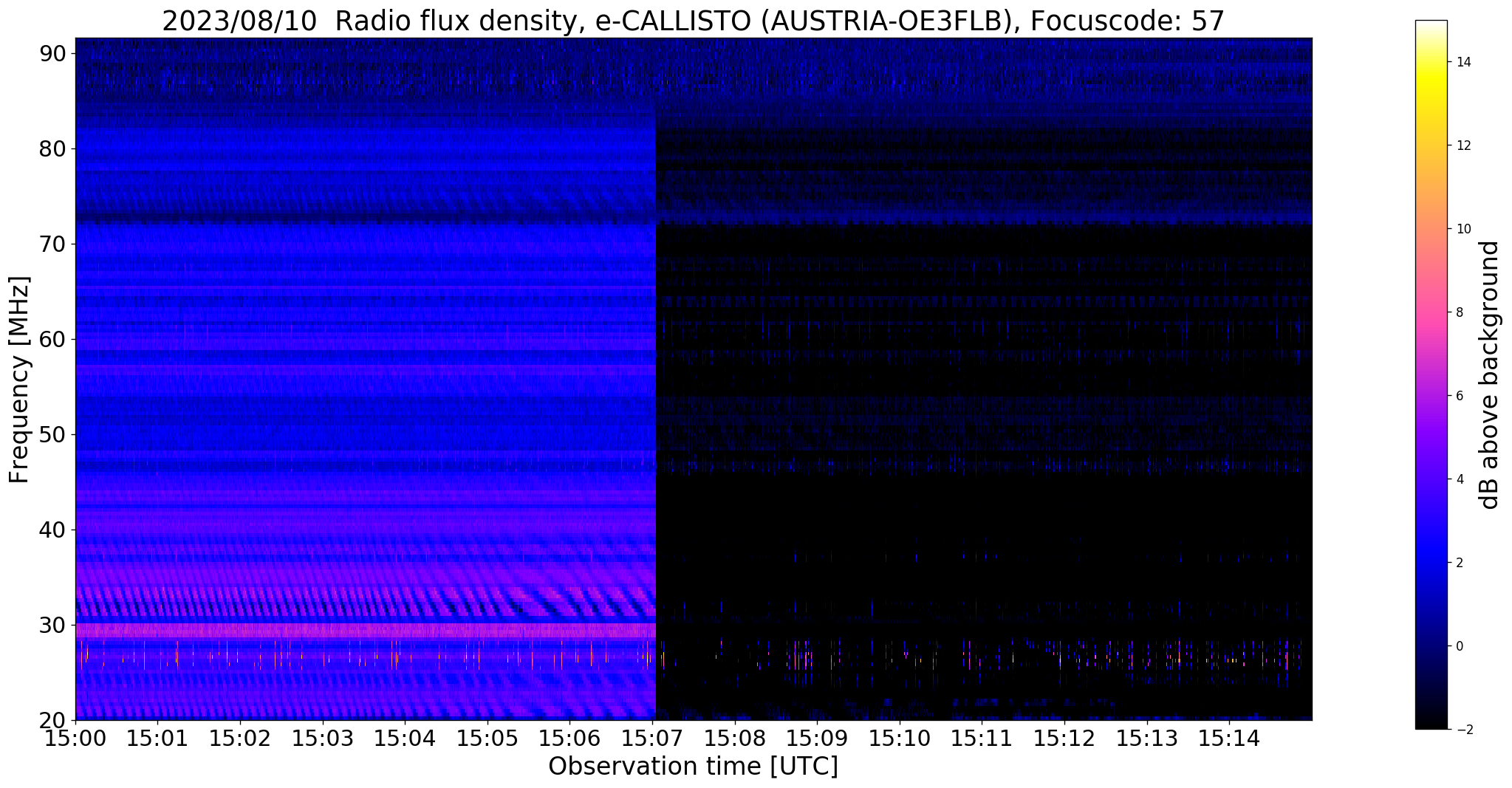Click the 50 MHz frequency tick label
Screen dimensions: 1512x788
[53, 434]
